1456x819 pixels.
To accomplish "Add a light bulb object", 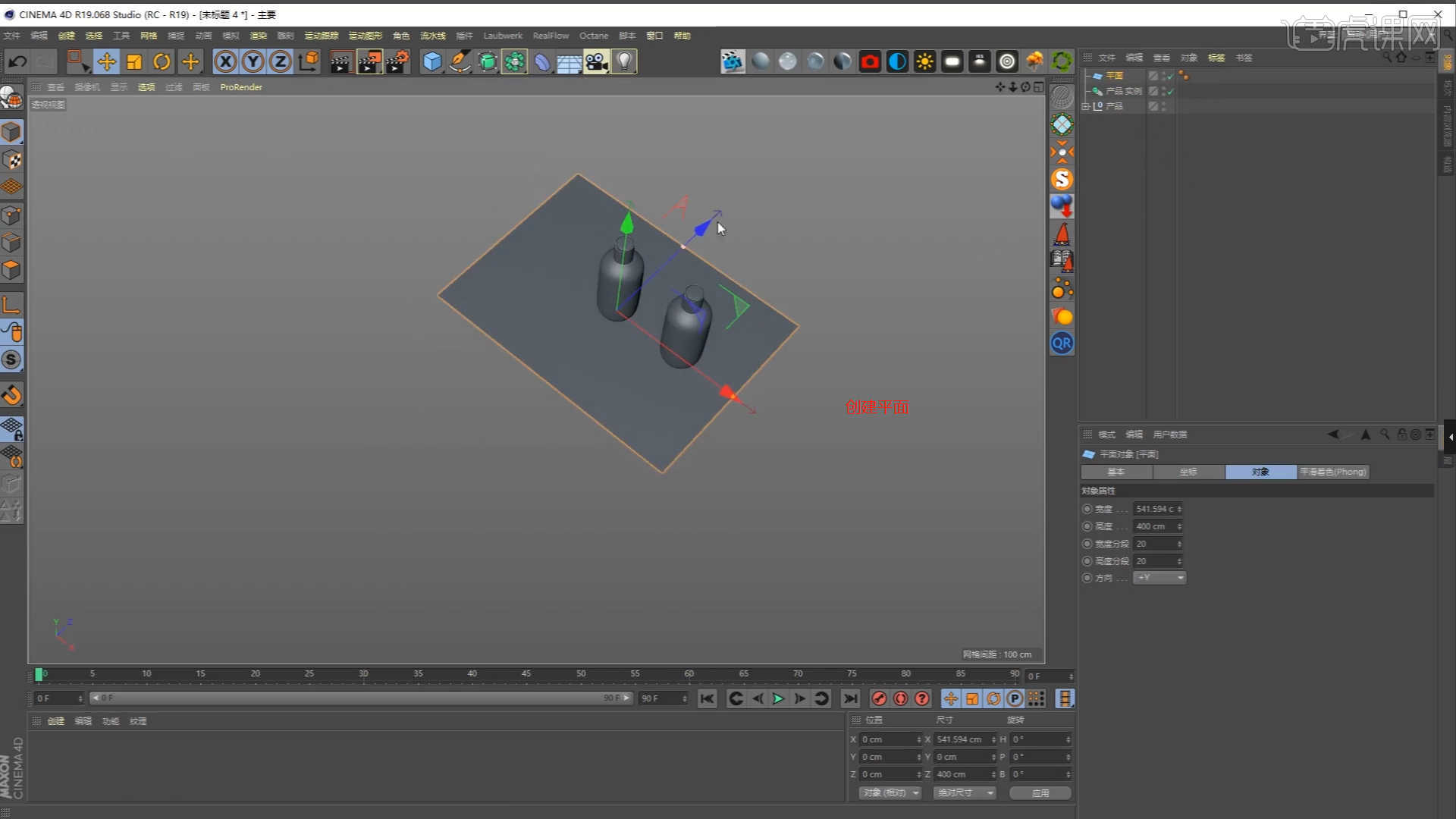I will point(624,61).
